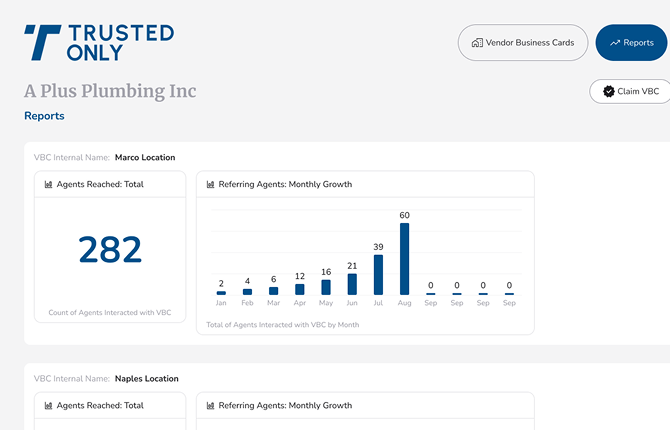The height and width of the screenshot is (430, 670).
Task: Select the July bar showing 39
Action: click(x=378, y=274)
